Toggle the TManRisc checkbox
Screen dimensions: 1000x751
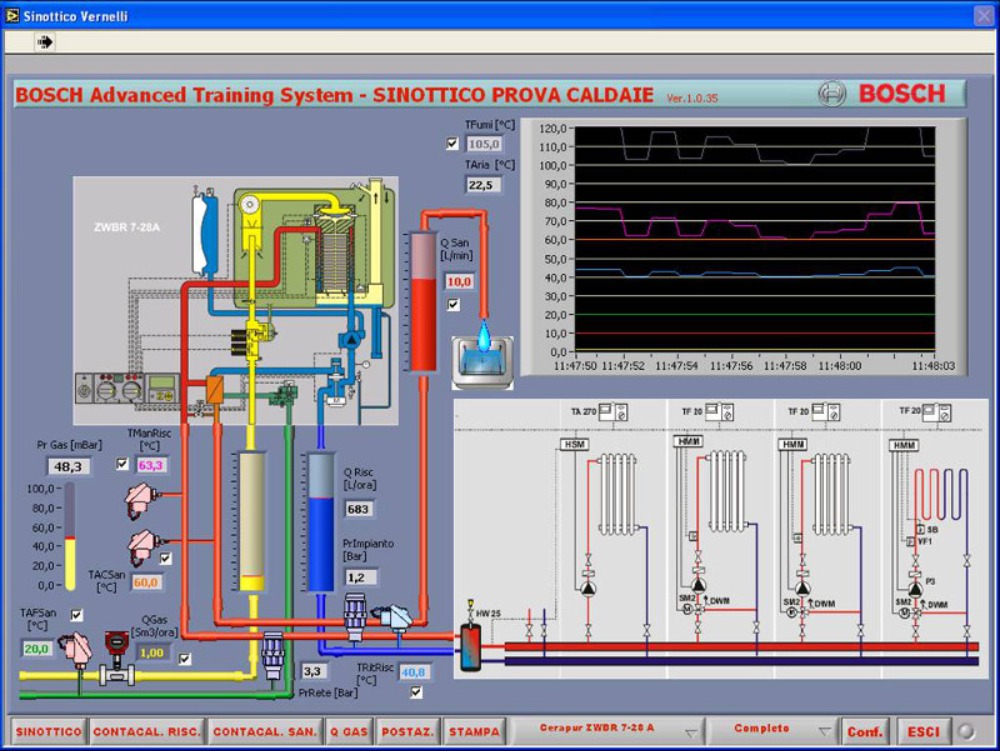point(122,463)
